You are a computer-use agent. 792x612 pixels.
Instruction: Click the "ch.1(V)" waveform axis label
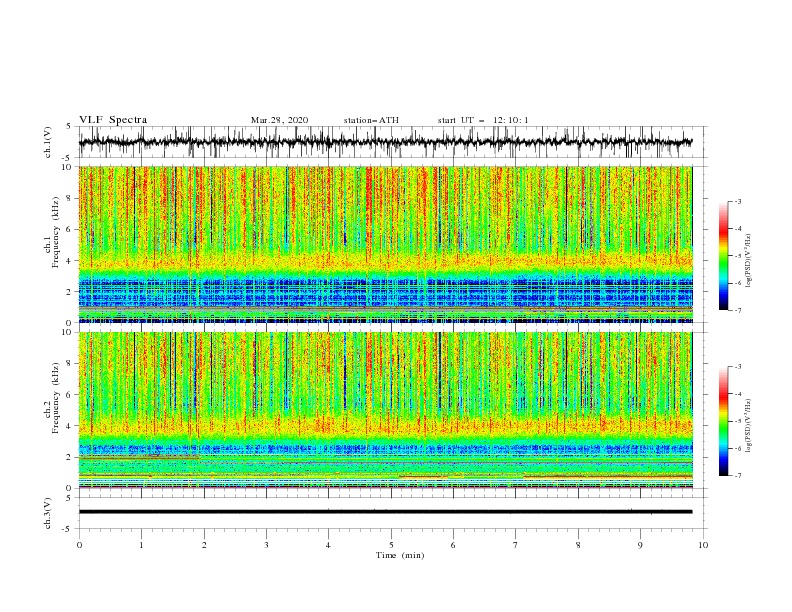[48, 142]
